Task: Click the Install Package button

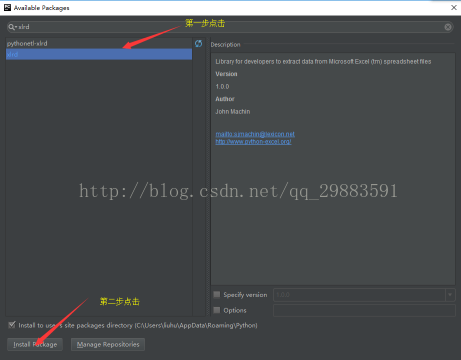Action: pos(35,344)
